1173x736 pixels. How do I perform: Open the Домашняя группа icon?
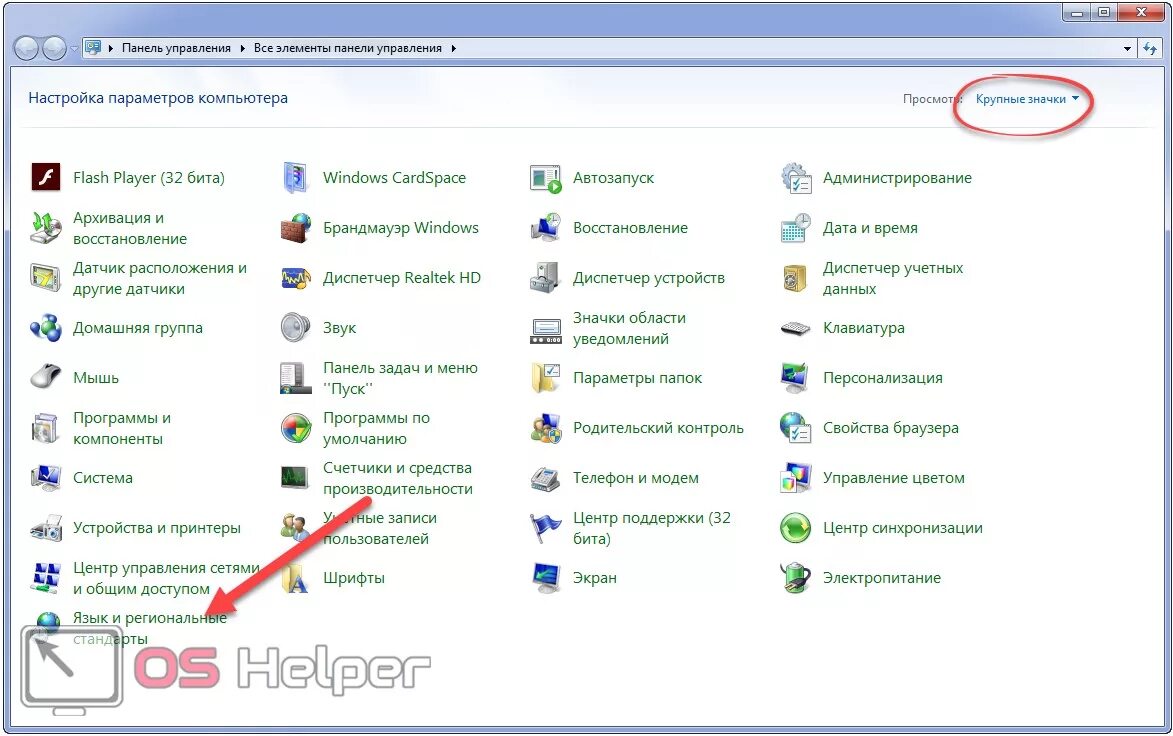(46, 328)
